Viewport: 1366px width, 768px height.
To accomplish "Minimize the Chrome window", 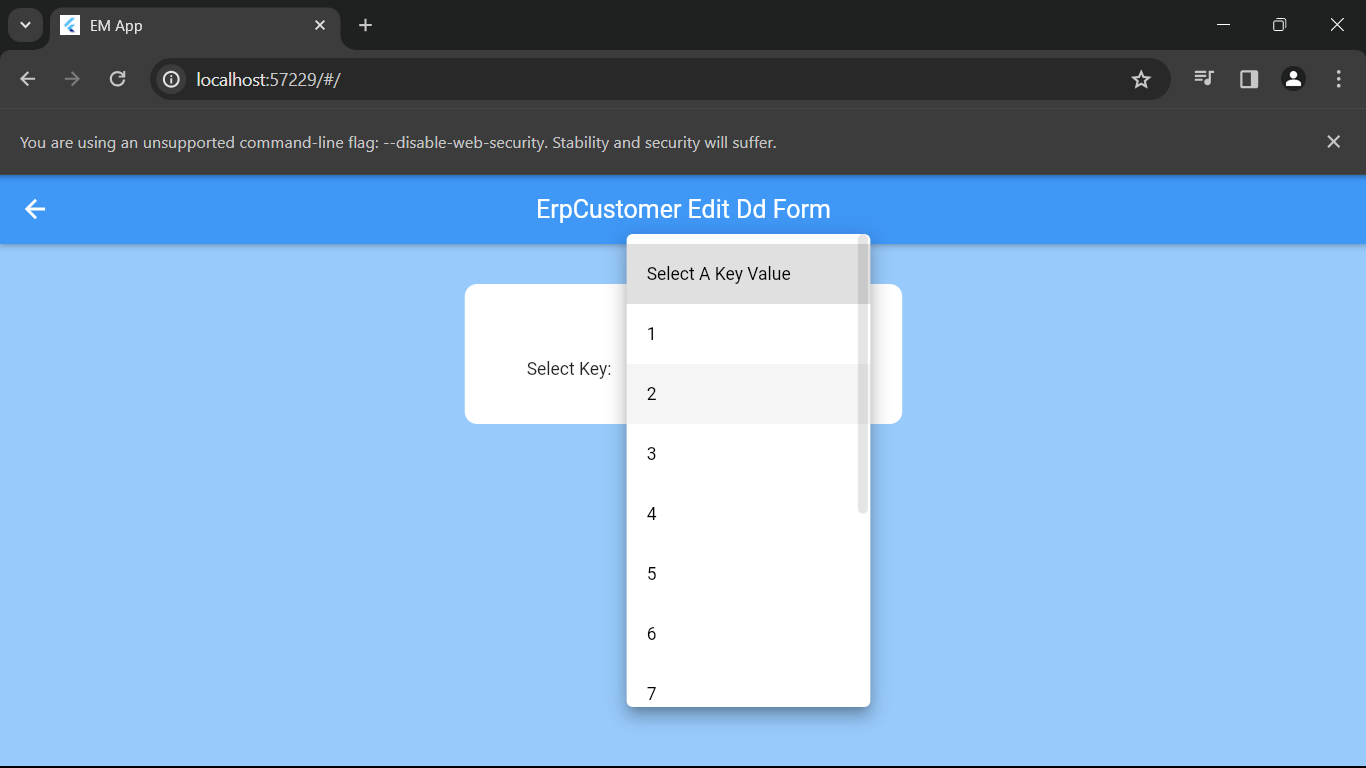I will click(x=1223, y=25).
